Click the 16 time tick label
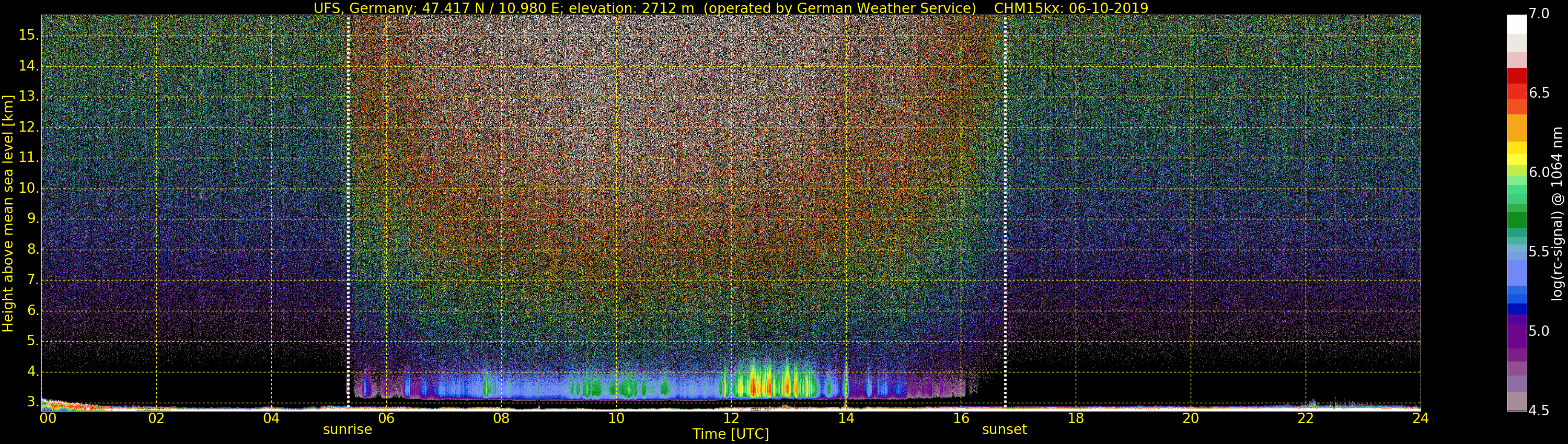This screenshot has width=1568, height=444. 961,418
